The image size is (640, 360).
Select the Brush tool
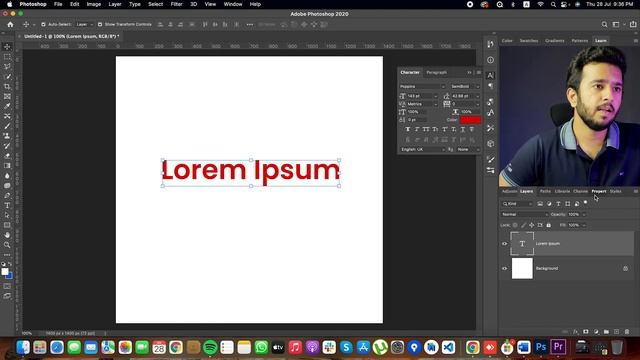pos(7,126)
